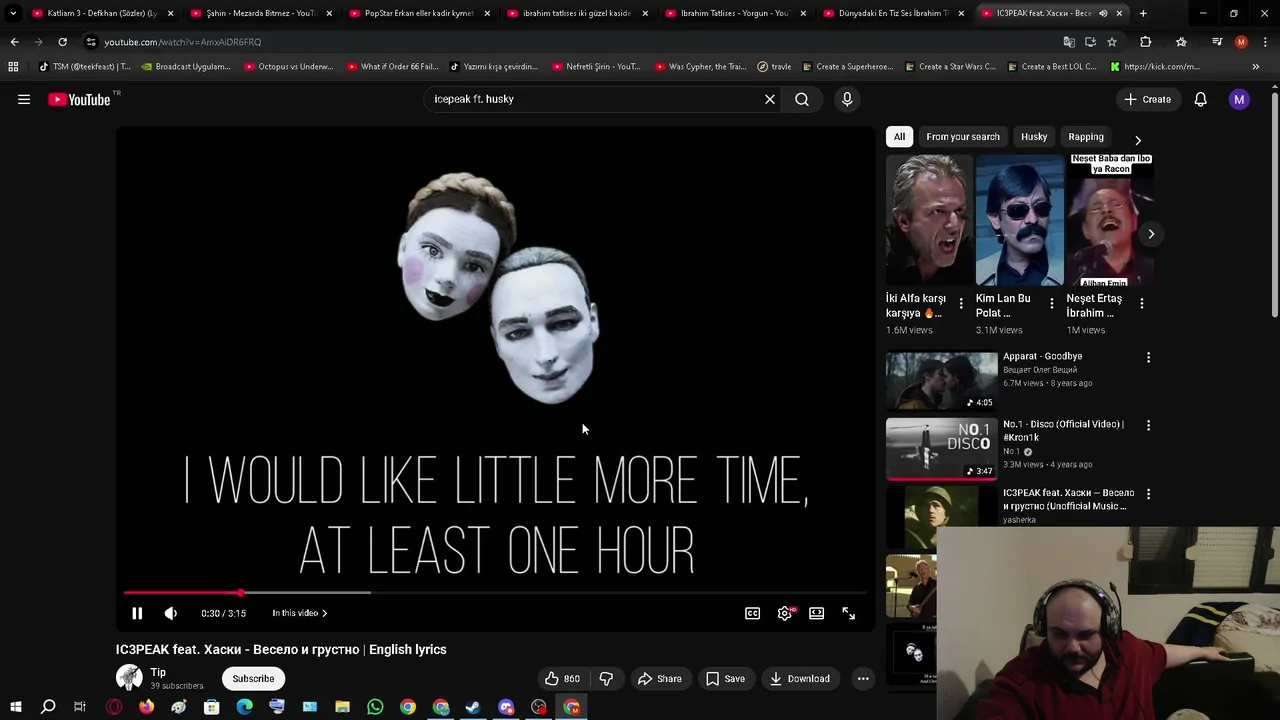The height and width of the screenshot is (720, 1280).
Task: Open more video actions ellipsis
Action: pos(863,679)
